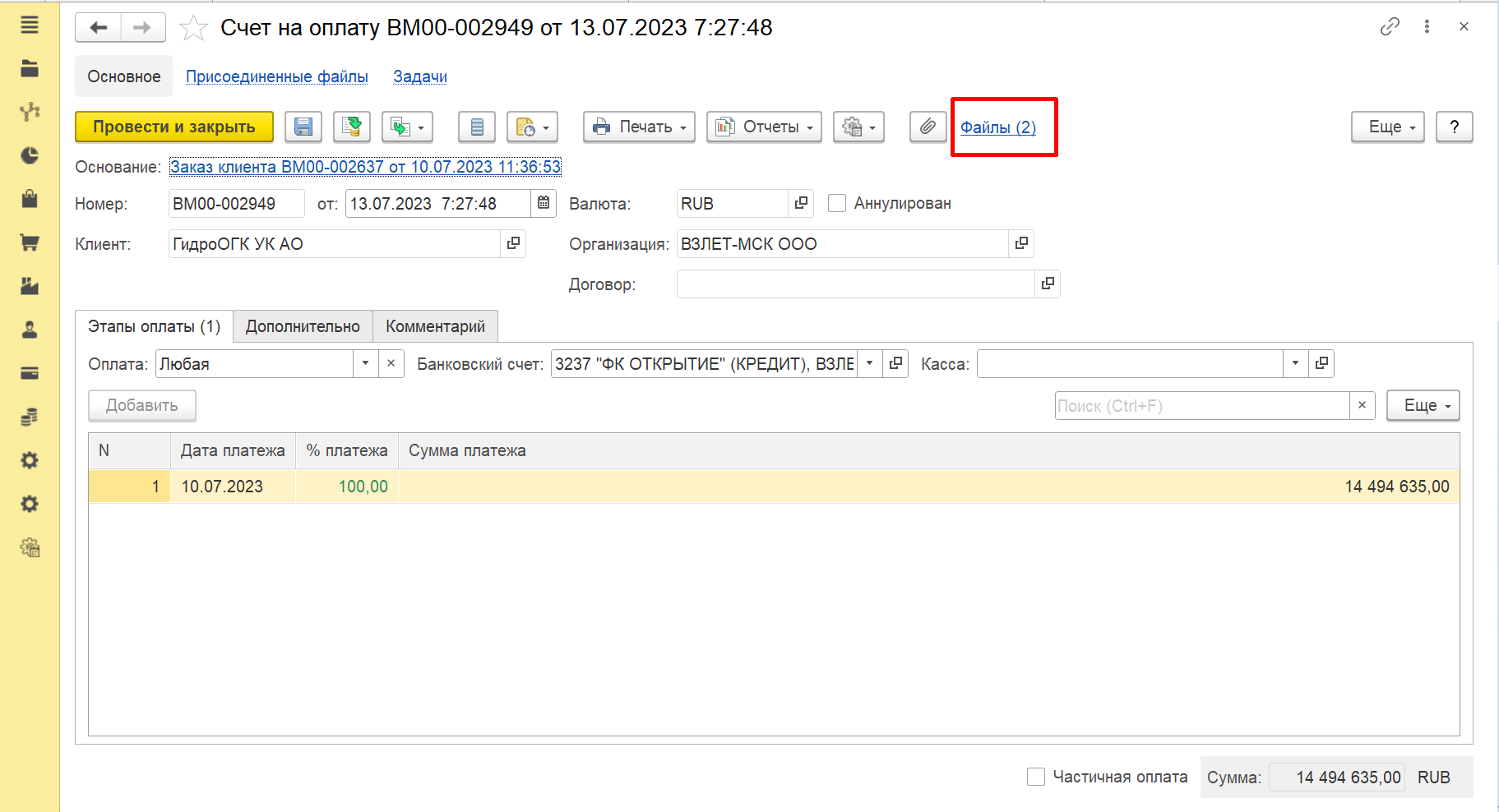Open the document structure list icon
1499x812 pixels.
point(477,127)
